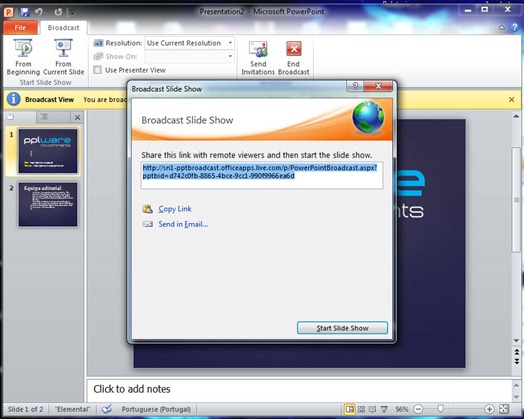Undo last action in quick access toolbar
Viewport: 524px width, 419px height.
coord(39,12)
